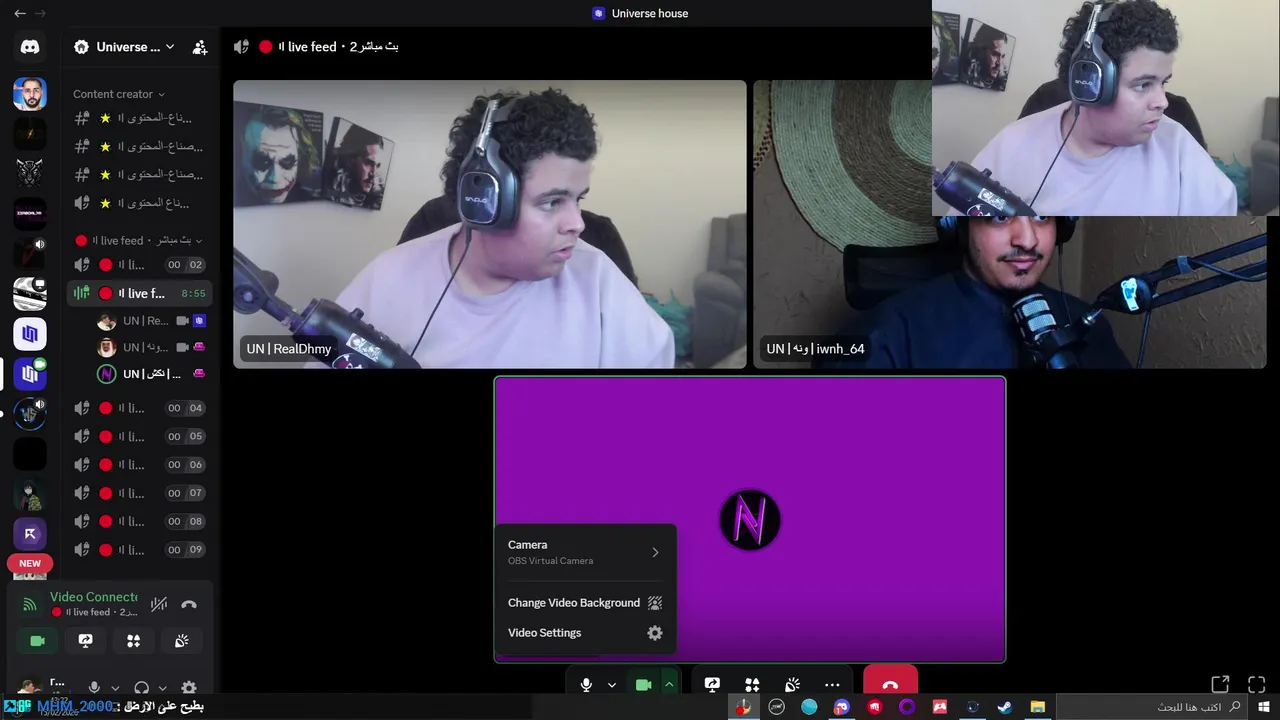1280x720 pixels.
Task: Open Discord icon in the taskbar
Action: [x=842, y=707]
